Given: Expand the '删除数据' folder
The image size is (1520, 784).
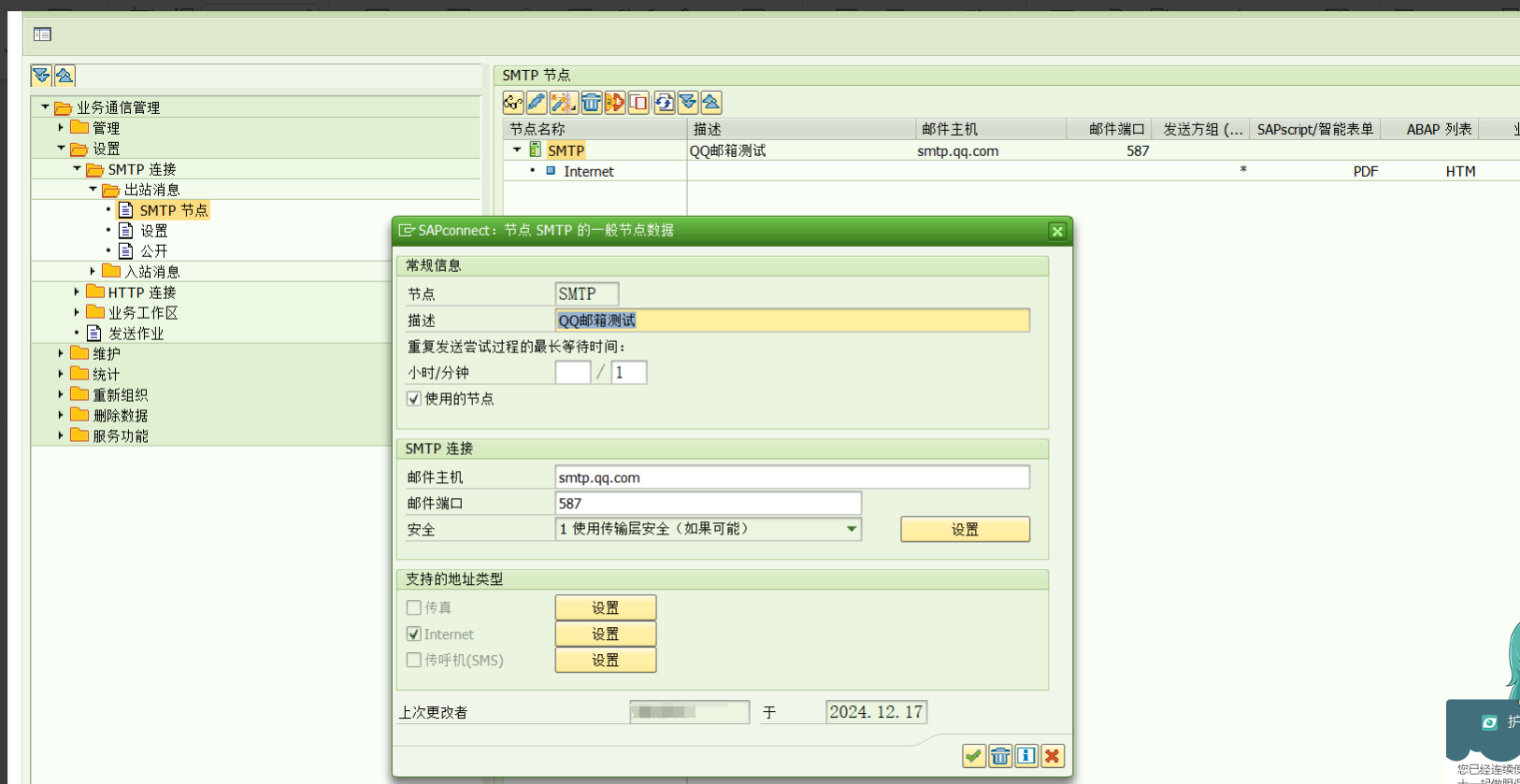Looking at the screenshot, I should click(x=61, y=415).
